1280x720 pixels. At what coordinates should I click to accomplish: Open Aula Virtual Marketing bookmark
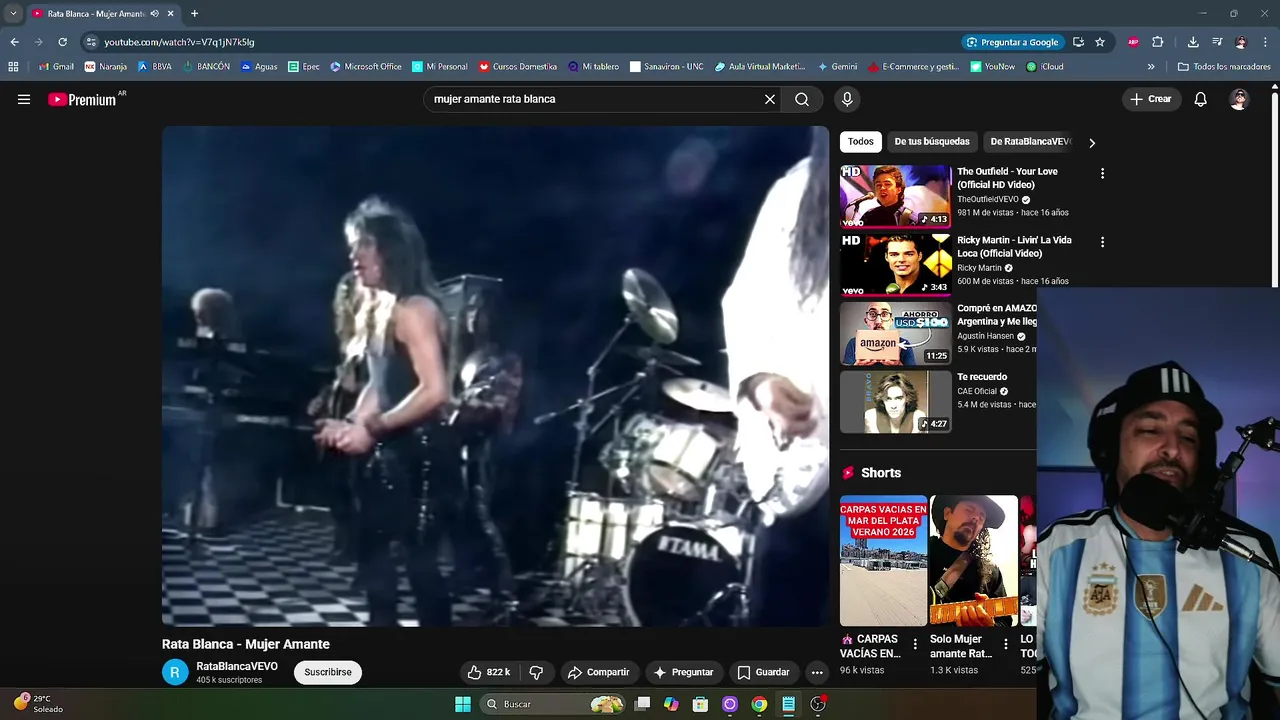pyautogui.click(x=760, y=67)
